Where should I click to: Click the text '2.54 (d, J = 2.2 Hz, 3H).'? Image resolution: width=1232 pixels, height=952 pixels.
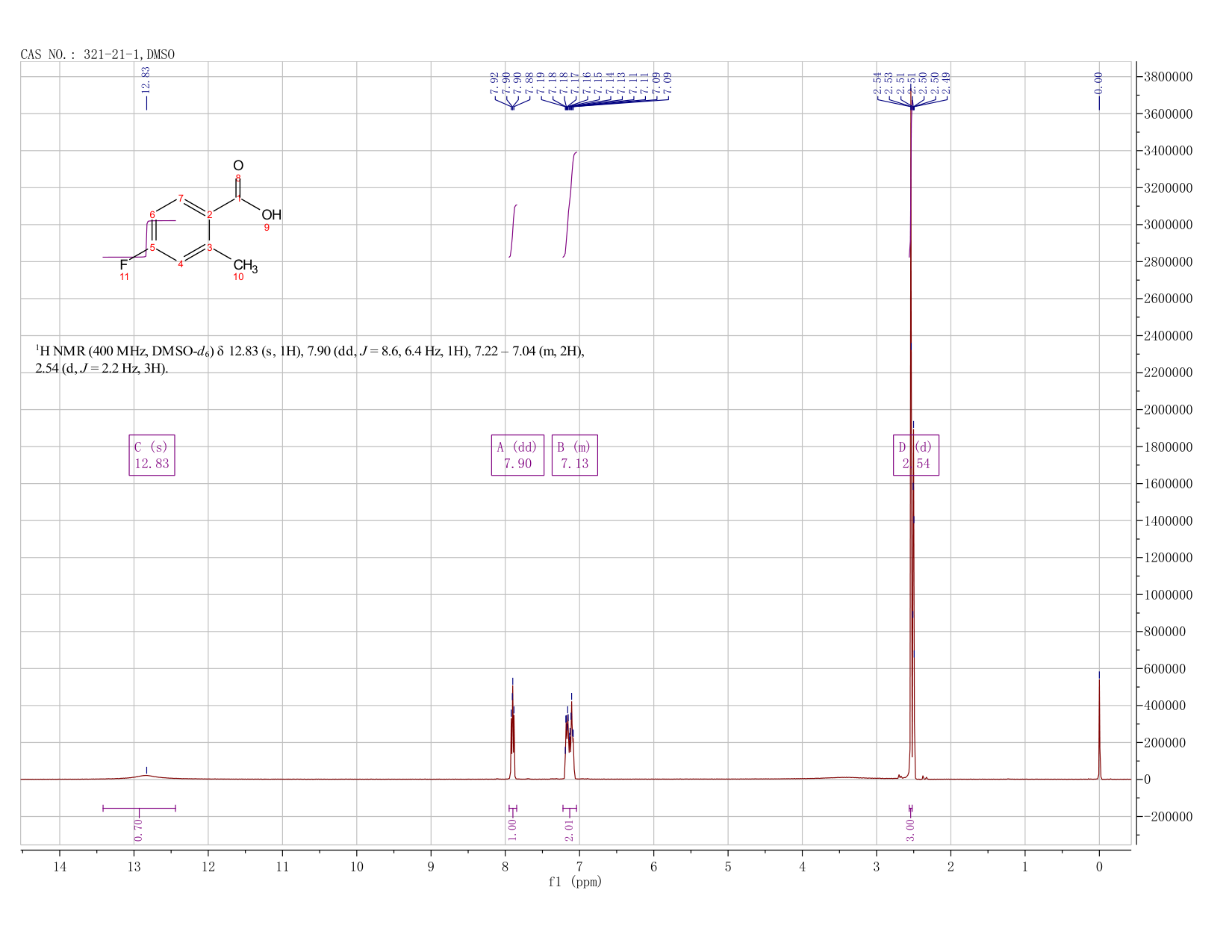[102, 369]
